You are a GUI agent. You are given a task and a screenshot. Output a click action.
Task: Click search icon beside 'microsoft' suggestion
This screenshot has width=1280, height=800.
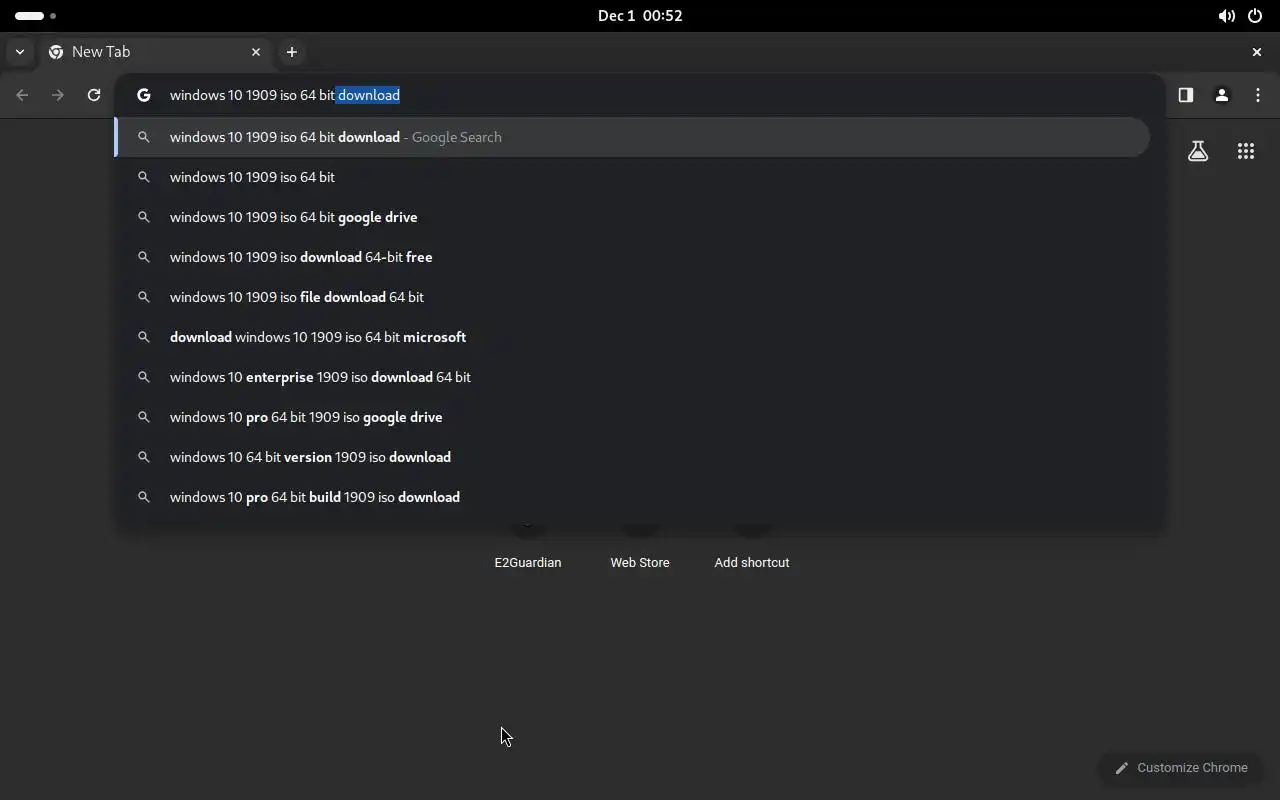(144, 337)
